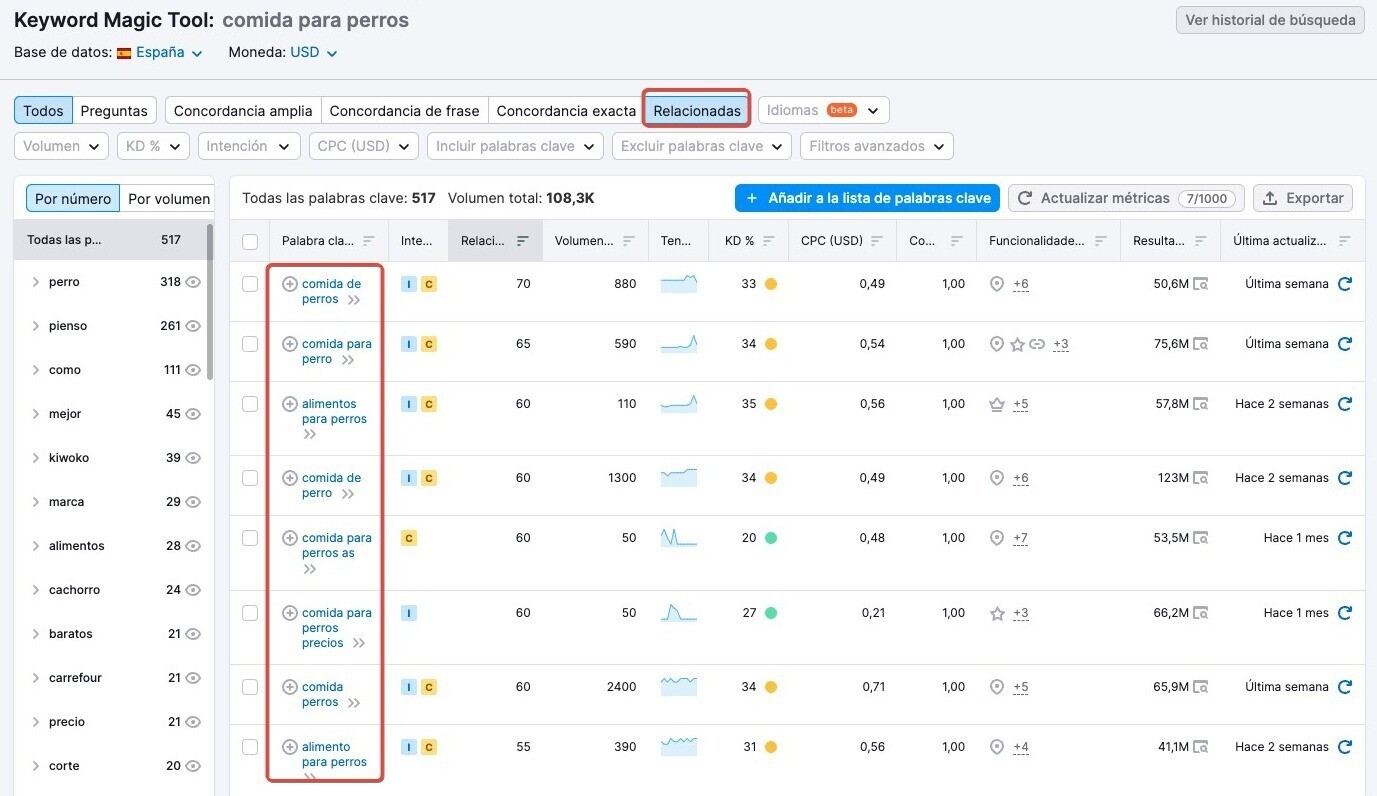Click the Actualizar métricas button
Screen dimensions: 1377x796
click(x=1126, y=198)
